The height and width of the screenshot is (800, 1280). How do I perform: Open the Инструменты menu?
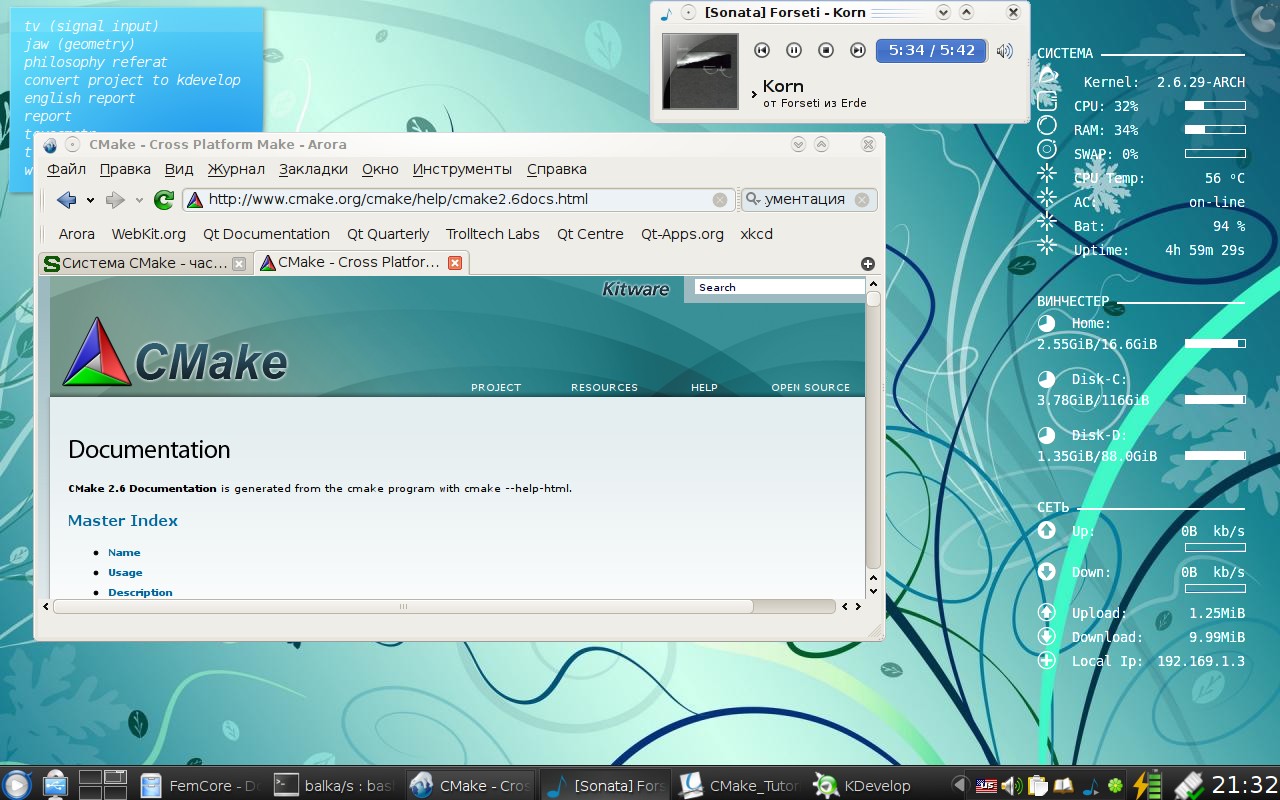462,169
